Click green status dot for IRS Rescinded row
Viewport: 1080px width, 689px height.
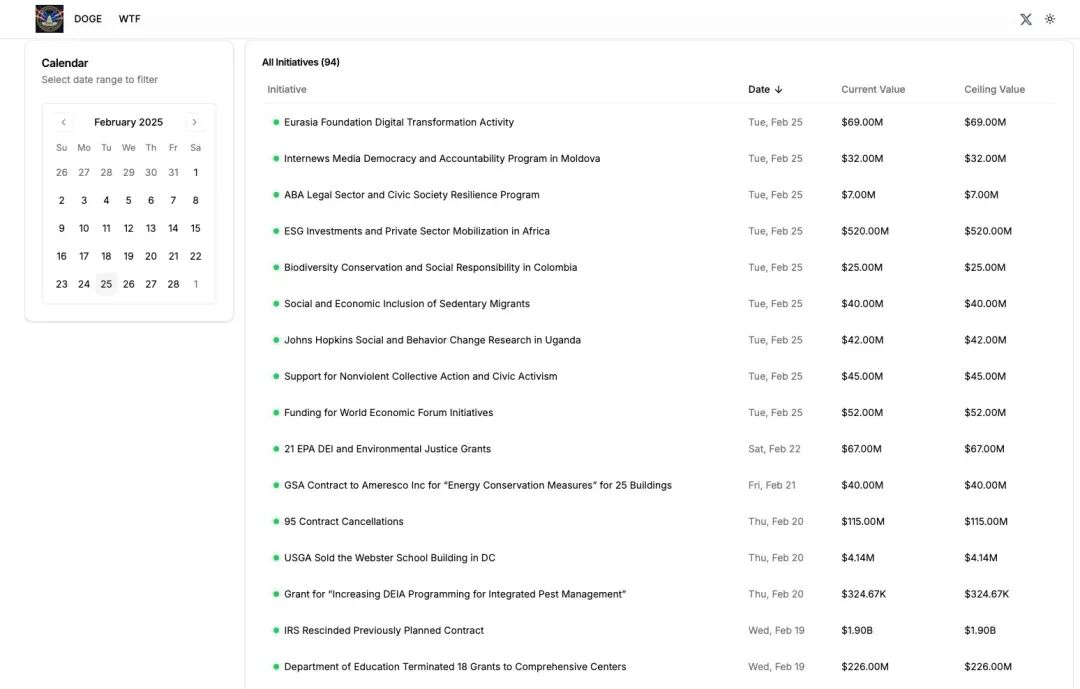pyautogui.click(x=276, y=630)
